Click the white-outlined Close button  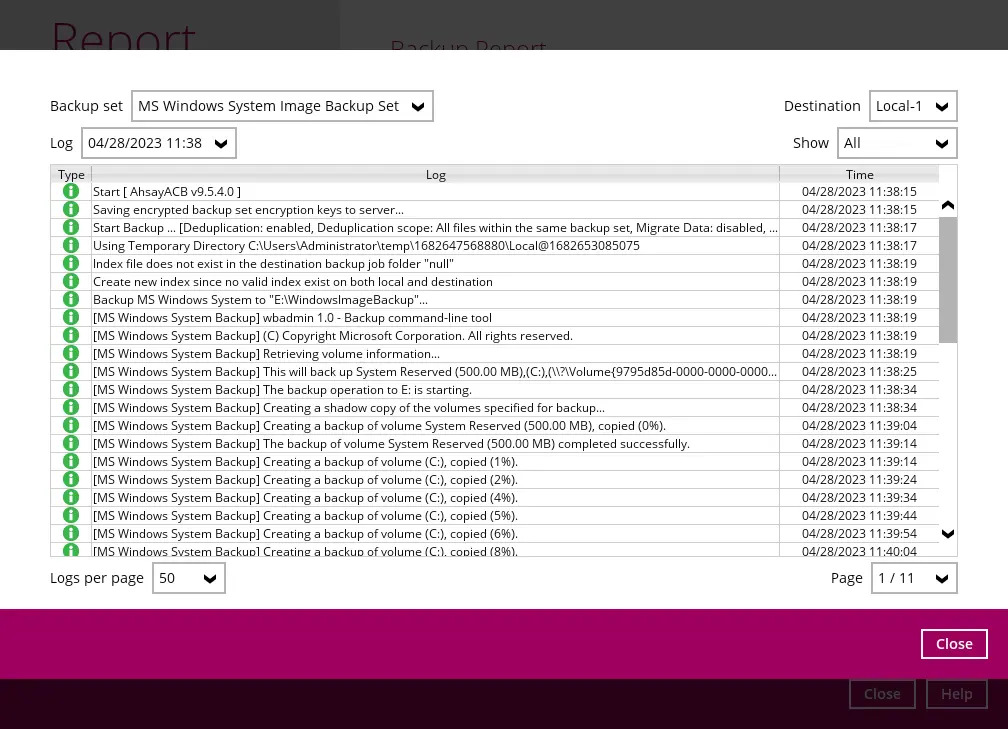click(953, 644)
